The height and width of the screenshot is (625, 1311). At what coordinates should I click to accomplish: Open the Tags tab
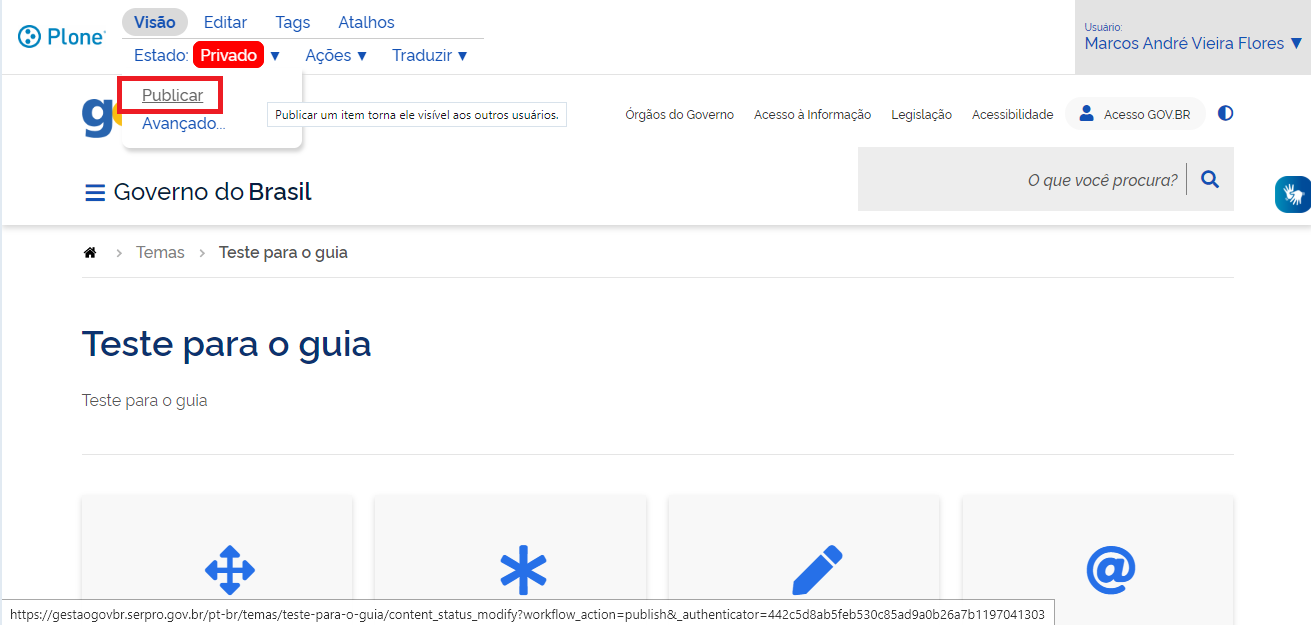(293, 22)
